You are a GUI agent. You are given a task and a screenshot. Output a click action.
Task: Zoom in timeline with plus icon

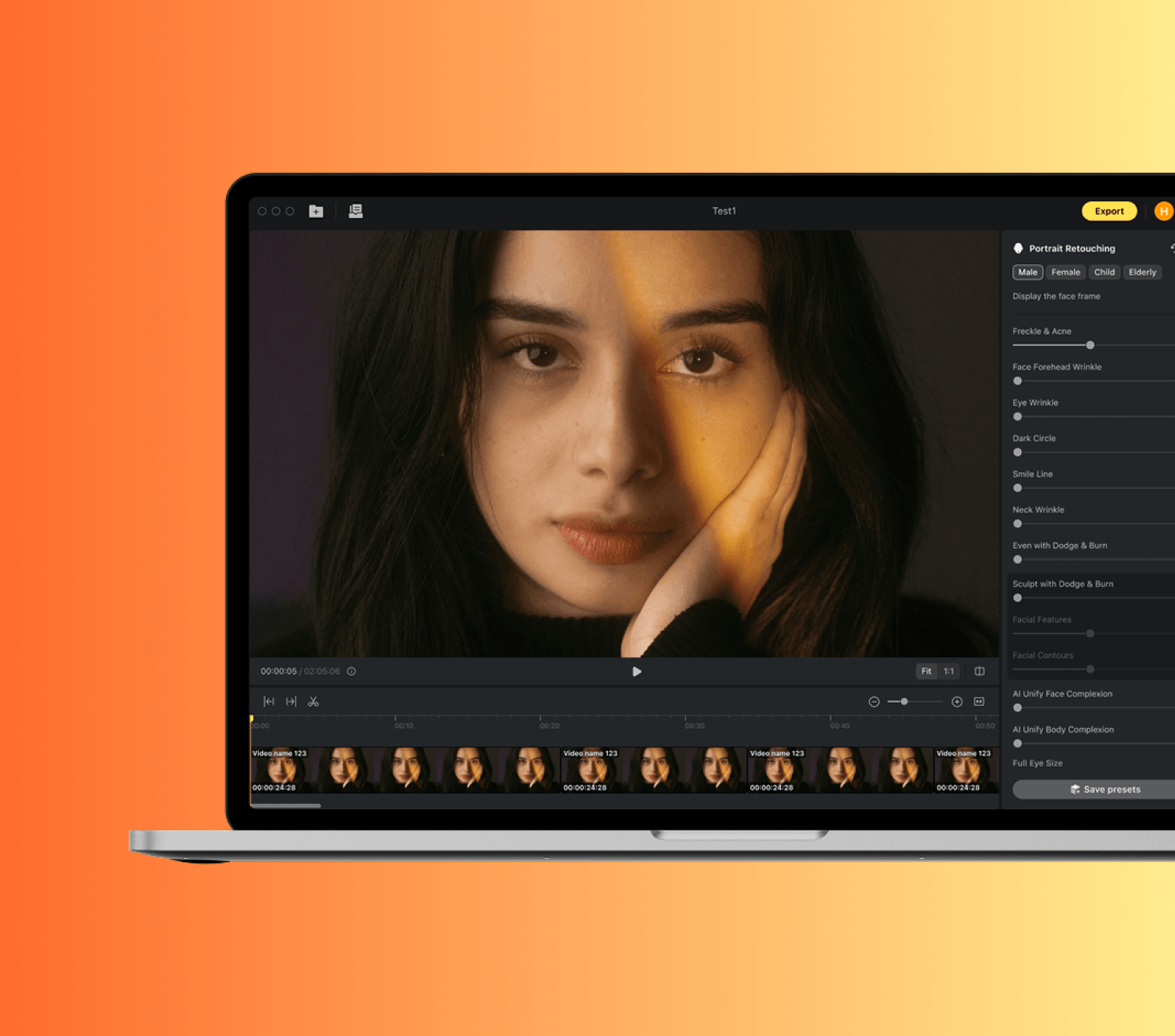(x=957, y=701)
